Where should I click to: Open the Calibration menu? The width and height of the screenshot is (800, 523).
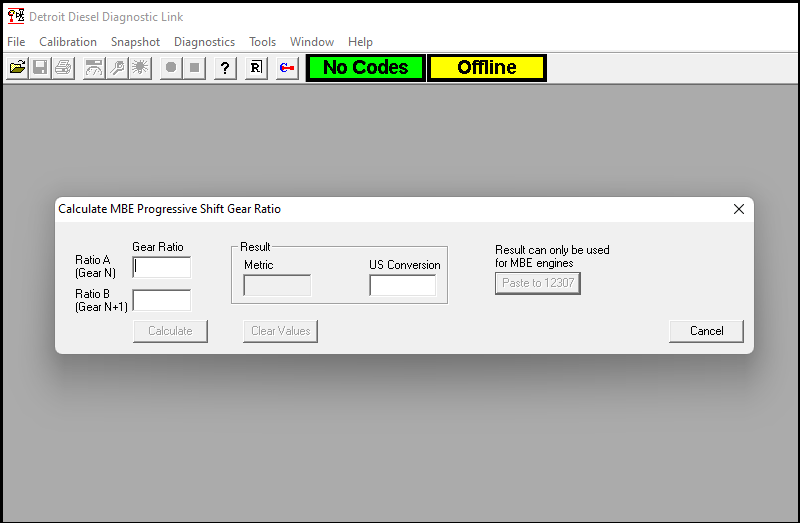(x=68, y=42)
